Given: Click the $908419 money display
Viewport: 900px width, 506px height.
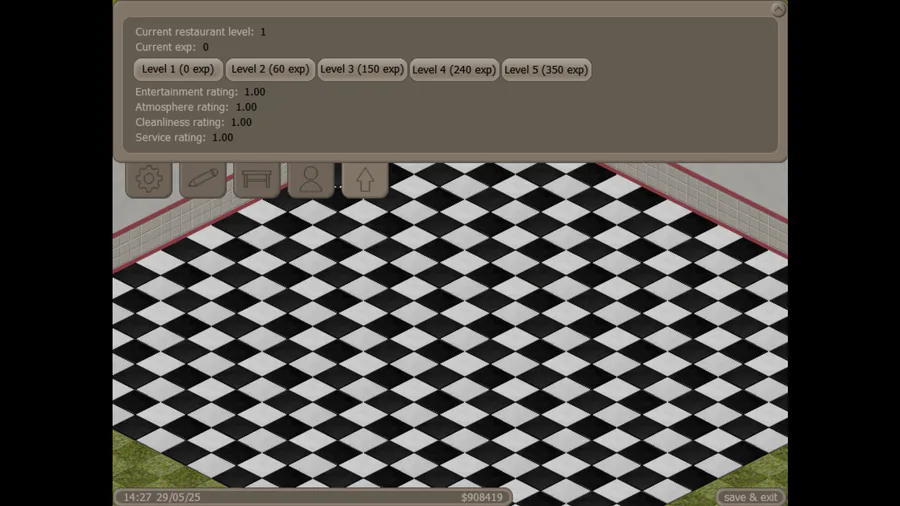Looking at the screenshot, I should click(482, 497).
